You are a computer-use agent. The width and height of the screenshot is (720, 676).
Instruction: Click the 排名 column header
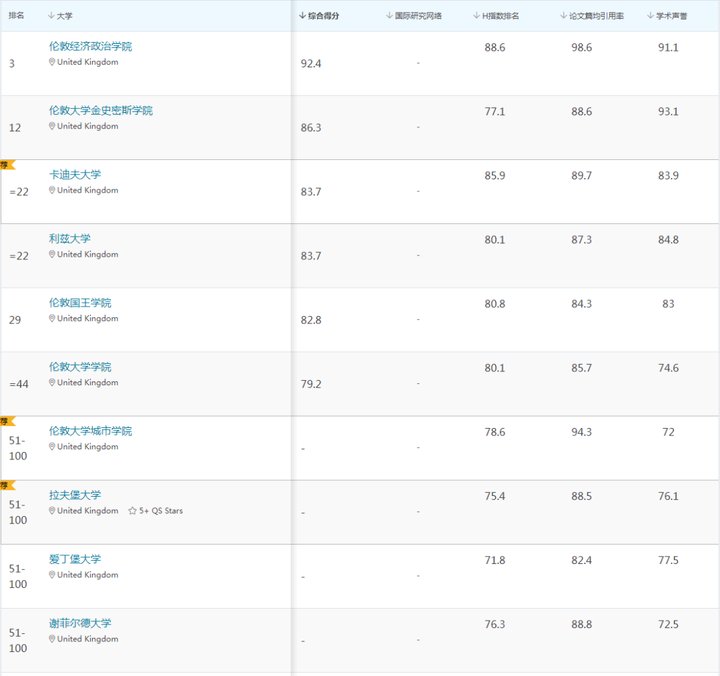point(16,16)
